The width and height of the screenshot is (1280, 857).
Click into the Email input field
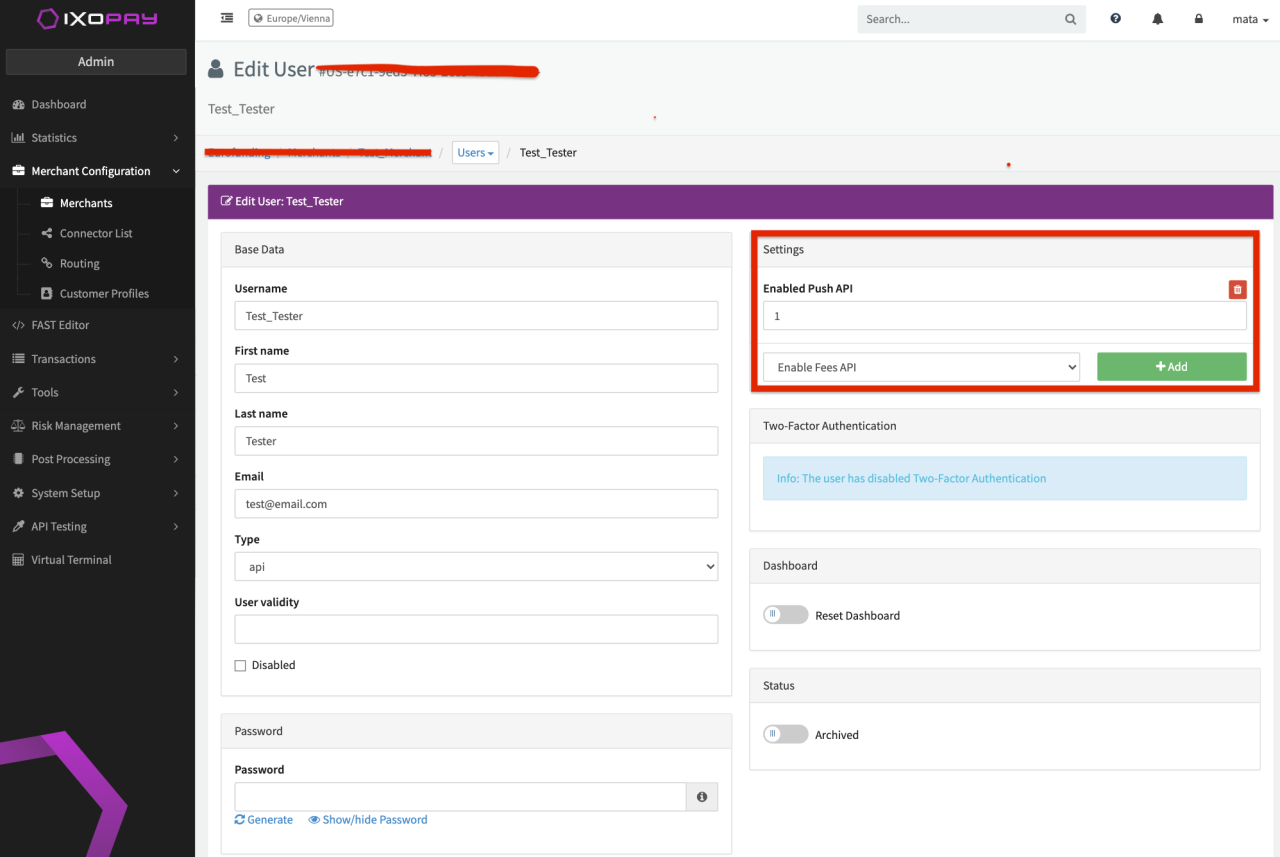[x=476, y=504]
